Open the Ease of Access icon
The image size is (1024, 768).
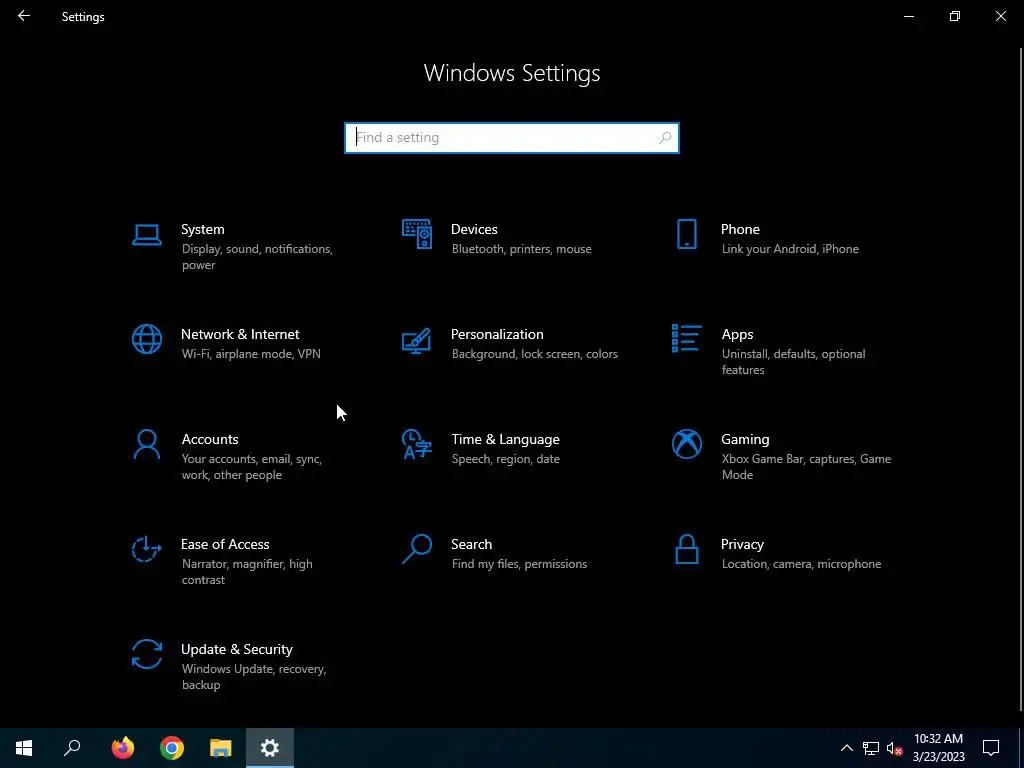(146, 549)
